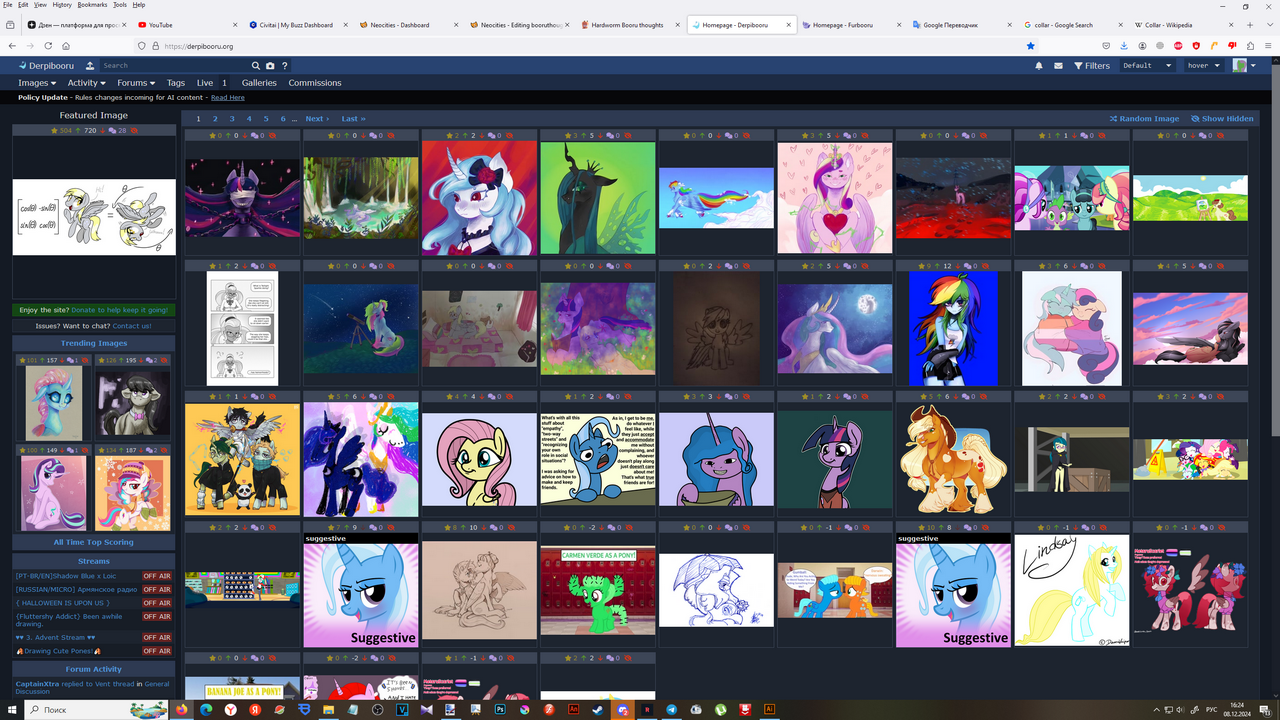Open the Fluttershy pink background thumbnail
The image size is (1280, 720).
tap(479, 460)
